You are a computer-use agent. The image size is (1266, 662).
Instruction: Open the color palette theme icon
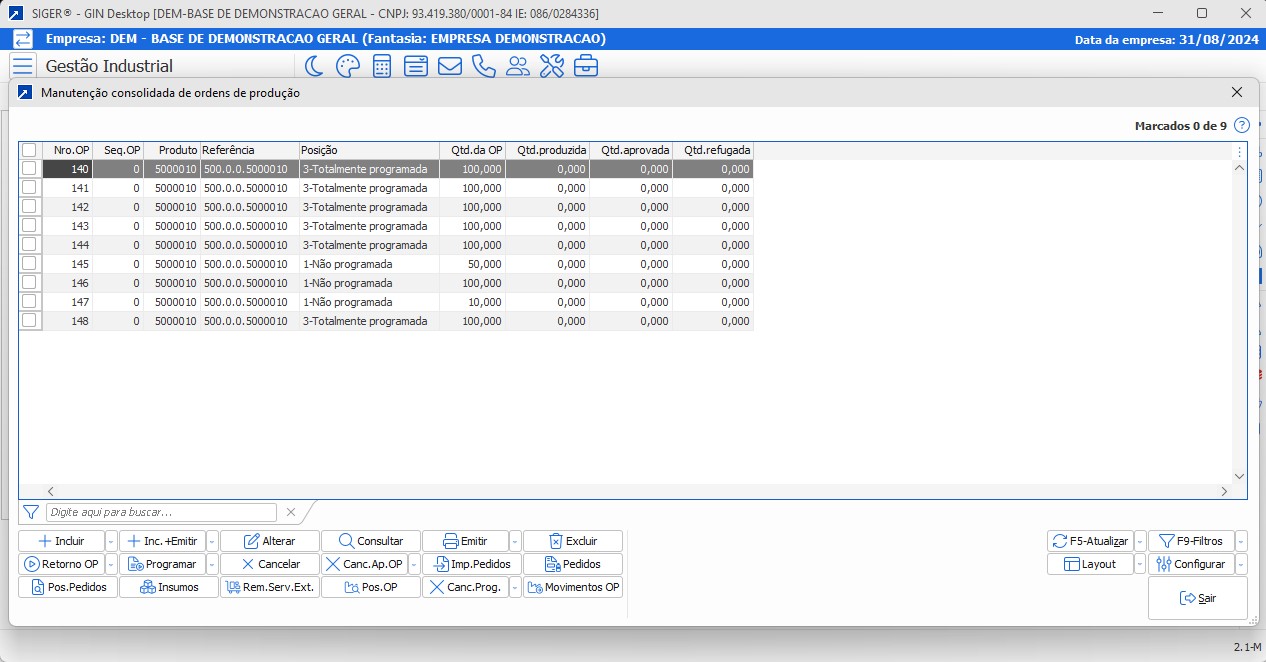[x=347, y=66]
